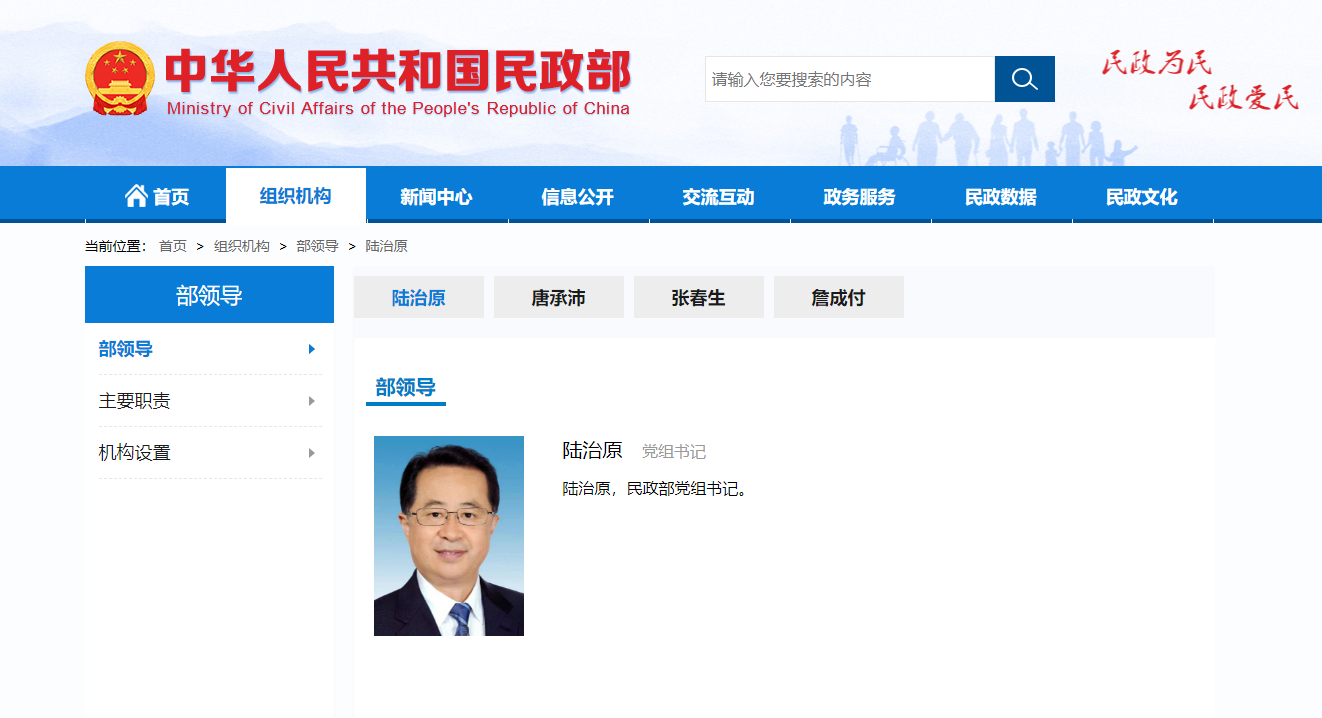Screen dimensions: 1322x718
Task: Open the 信息公开 section
Action: [578, 196]
